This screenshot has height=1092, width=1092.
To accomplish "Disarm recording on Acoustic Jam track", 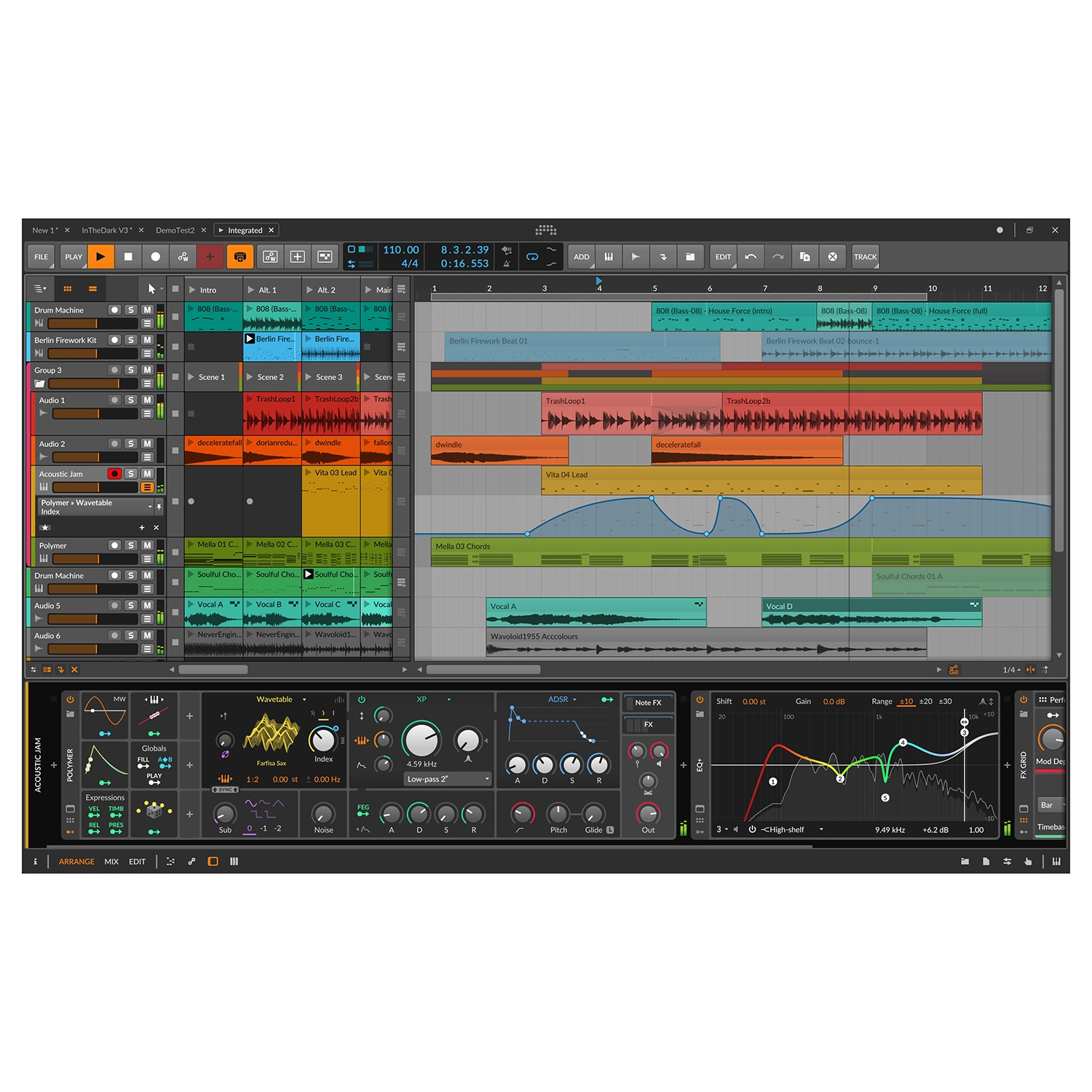I will 114,474.
